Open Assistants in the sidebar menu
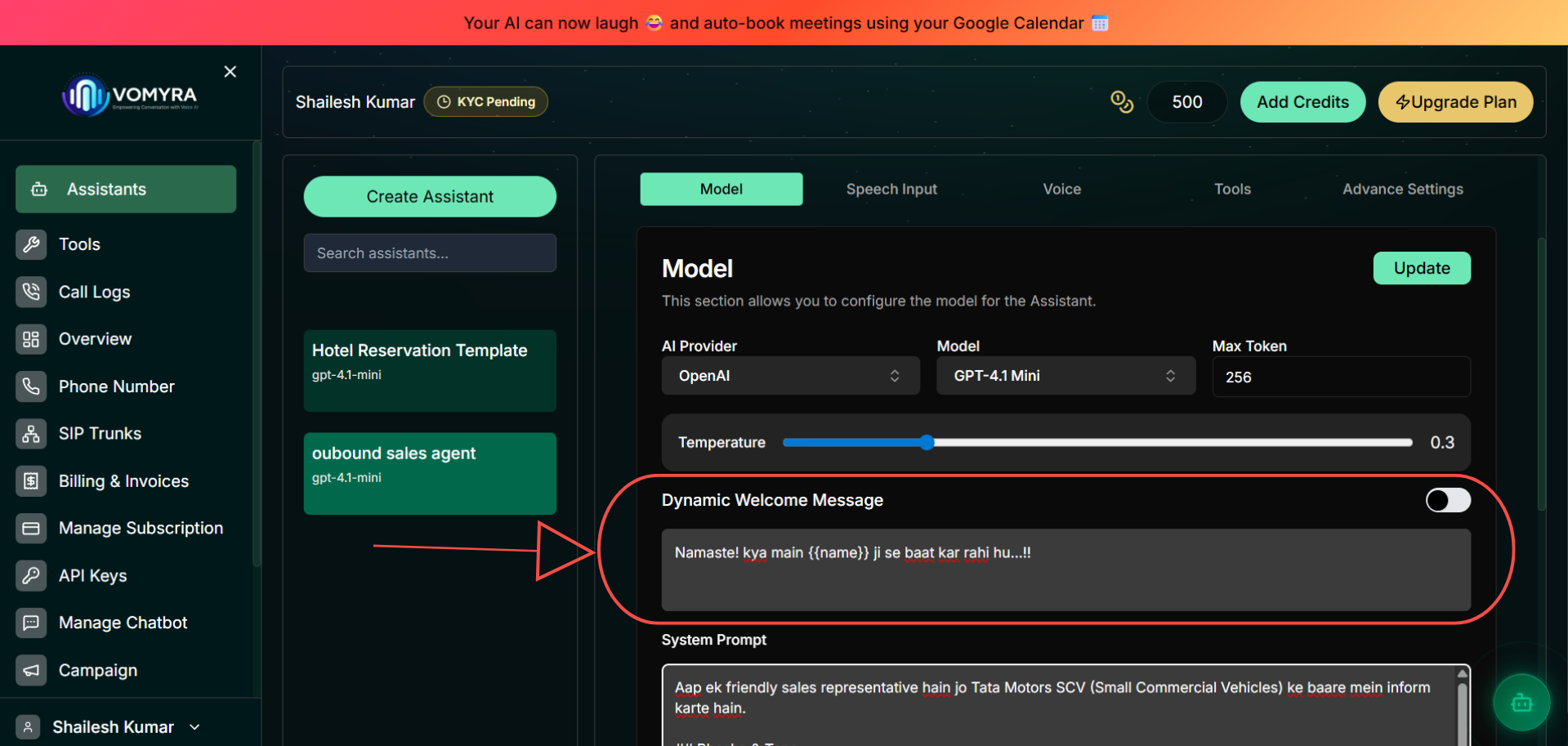The width and height of the screenshot is (1568, 746). (x=126, y=190)
